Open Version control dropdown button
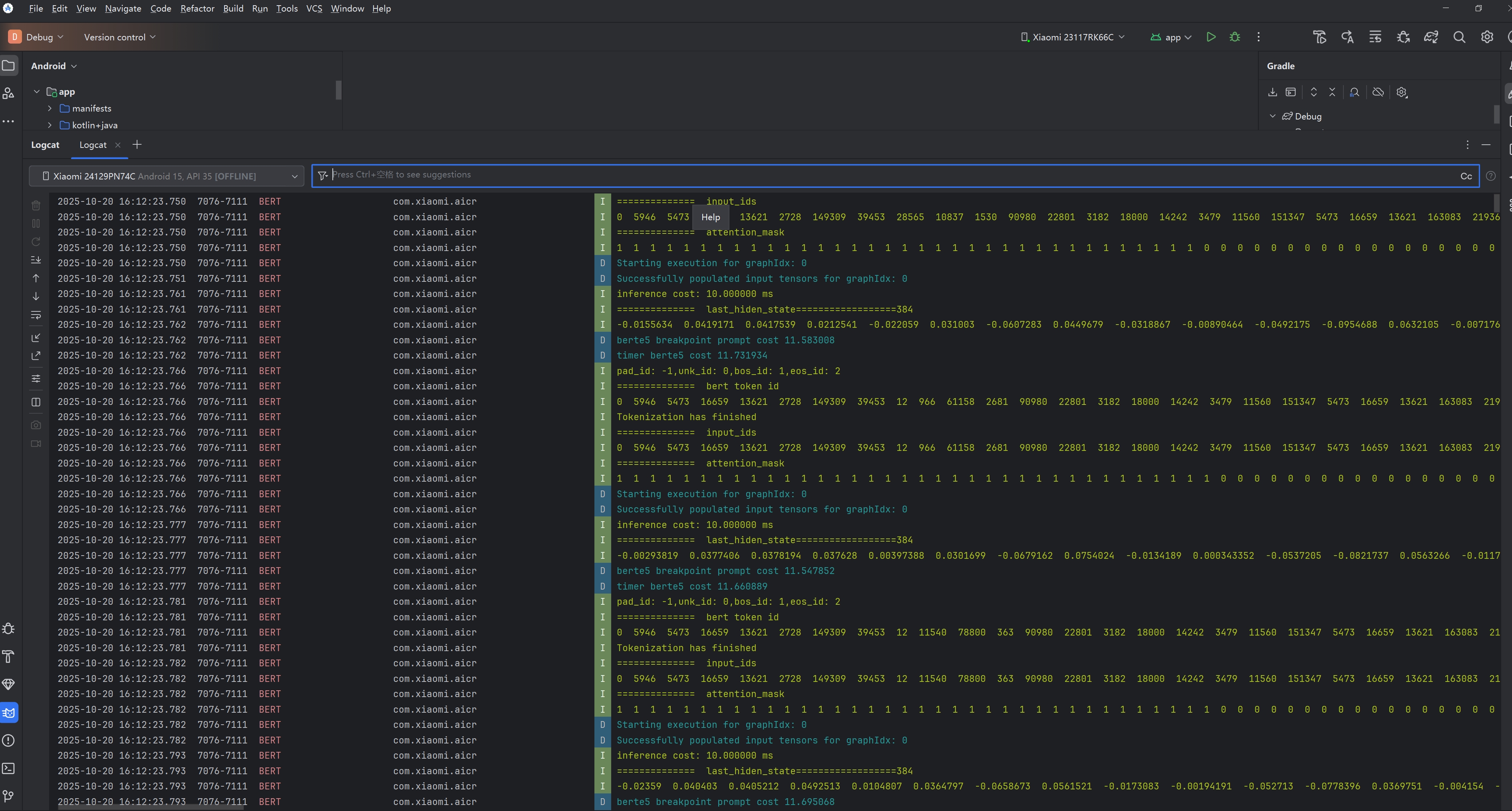 click(x=119, y=37)
